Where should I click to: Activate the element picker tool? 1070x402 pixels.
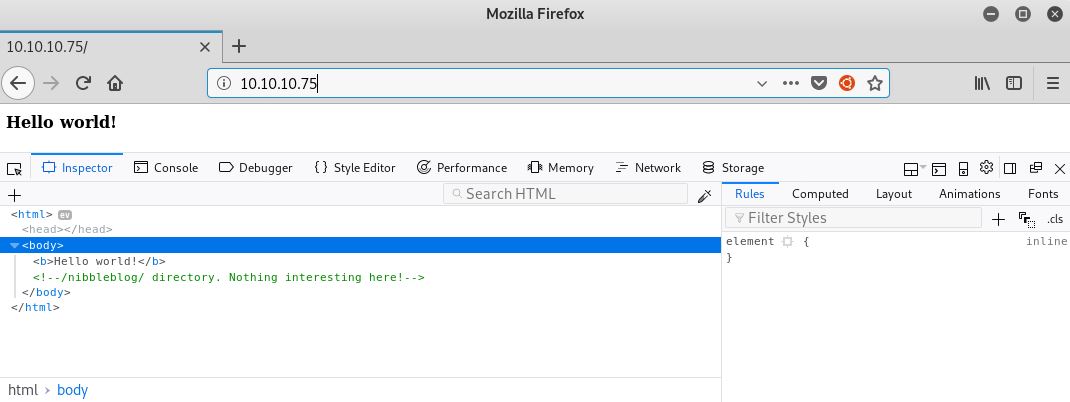pos(14,168)
